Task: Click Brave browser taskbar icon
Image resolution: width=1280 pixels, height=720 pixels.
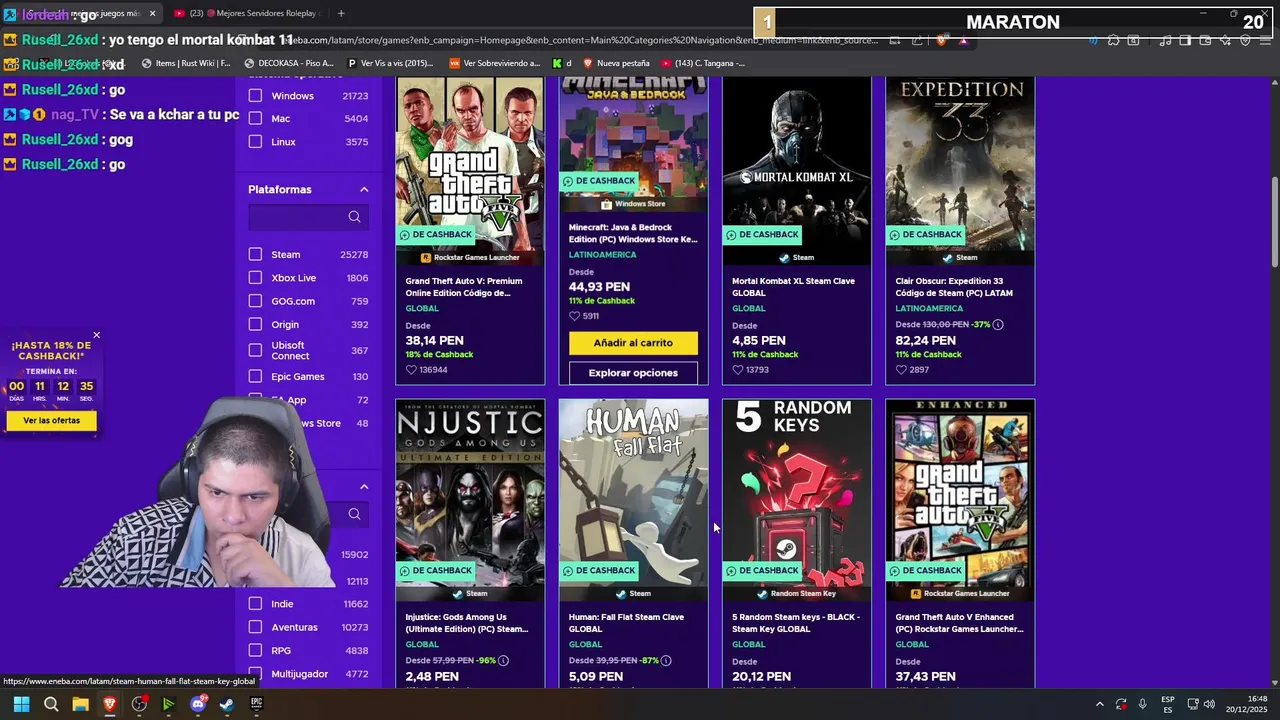Action: [x=110, y=704]
